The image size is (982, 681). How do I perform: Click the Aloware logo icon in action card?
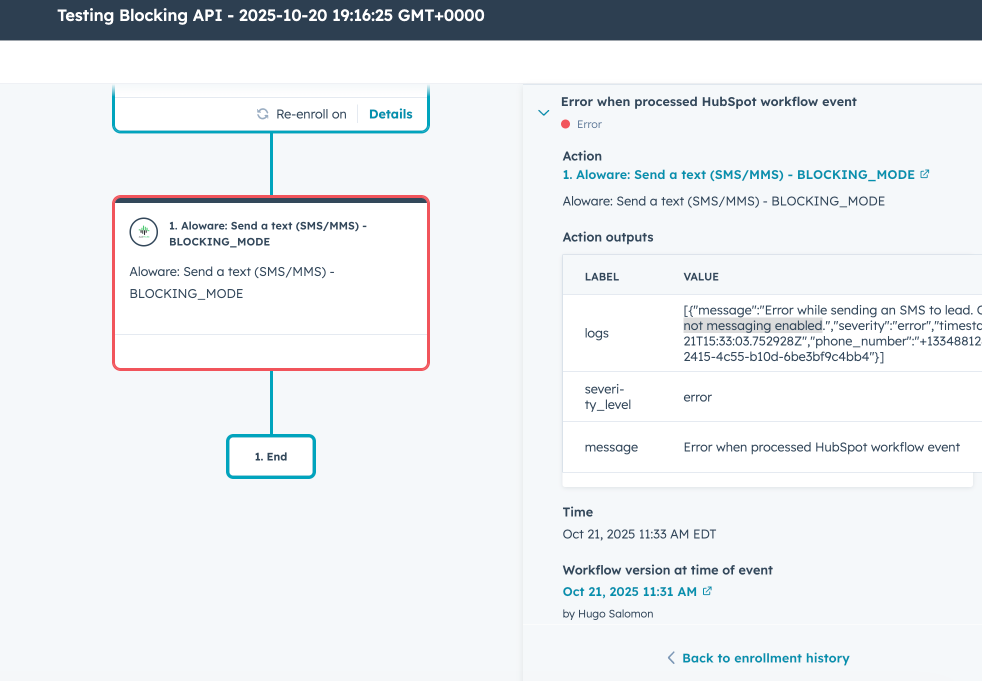point(143,232)
